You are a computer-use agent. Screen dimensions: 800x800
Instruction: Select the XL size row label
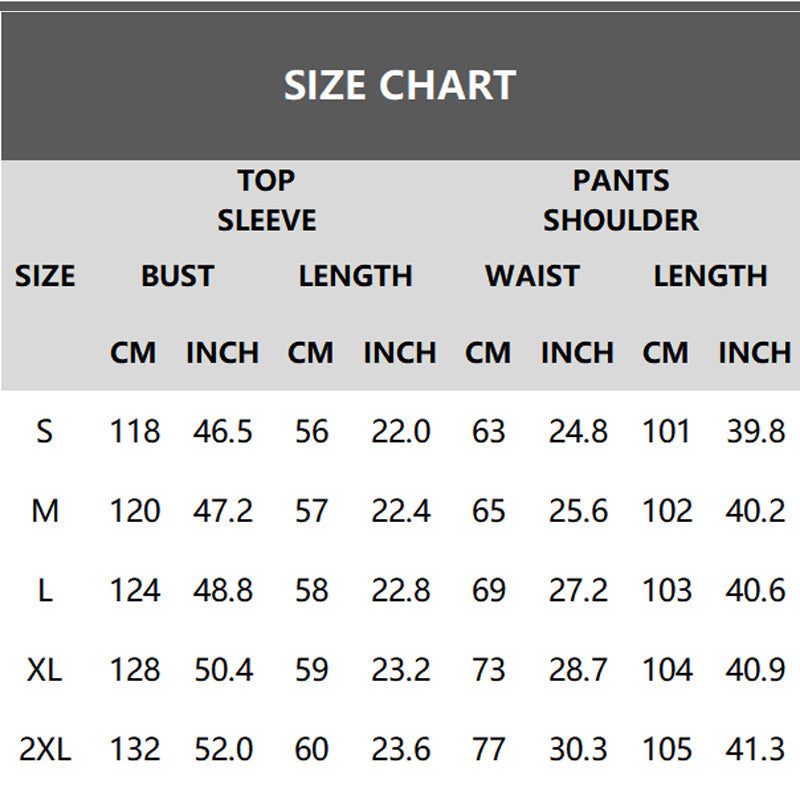pyautogui.click(x=45, y=669)
